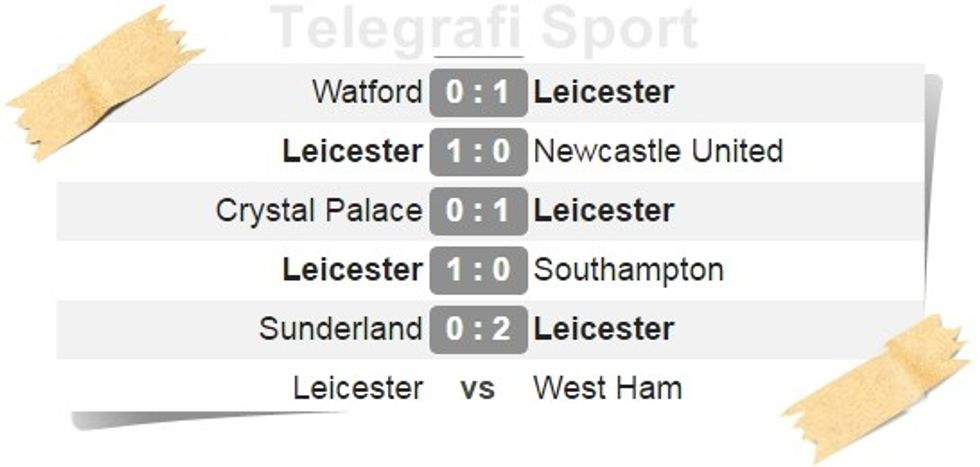Click the 0:2 score box
The height and width of the screenshot is (467, 980).
point(478,328)
